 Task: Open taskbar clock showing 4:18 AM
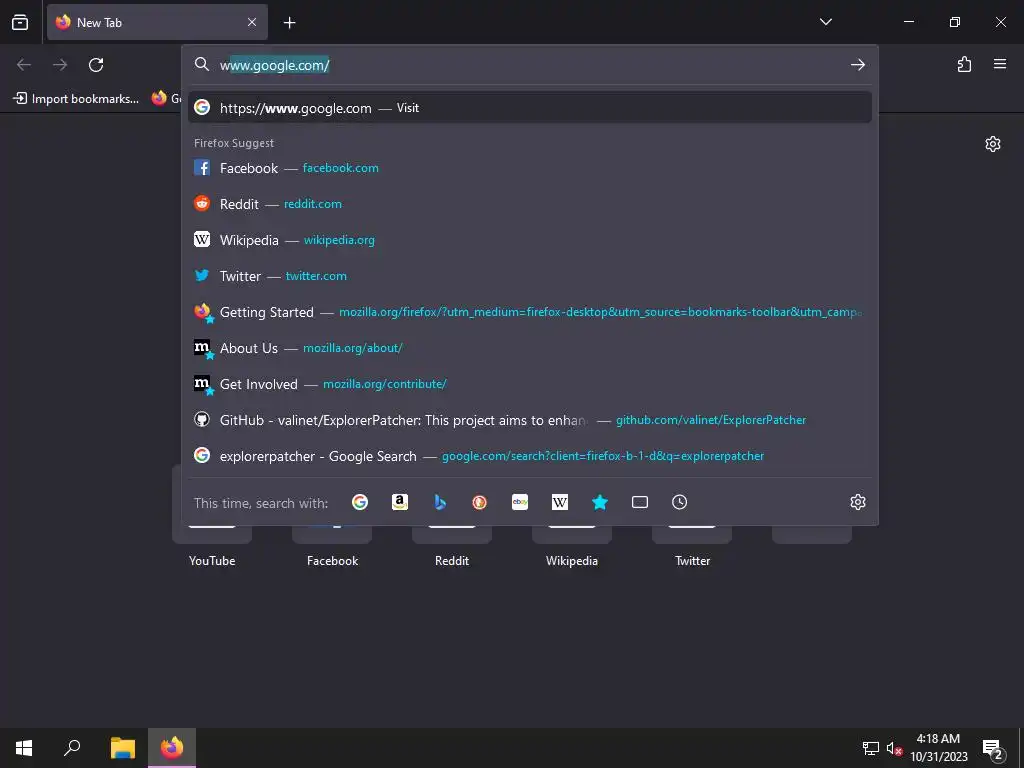click(x=938, y=748)
